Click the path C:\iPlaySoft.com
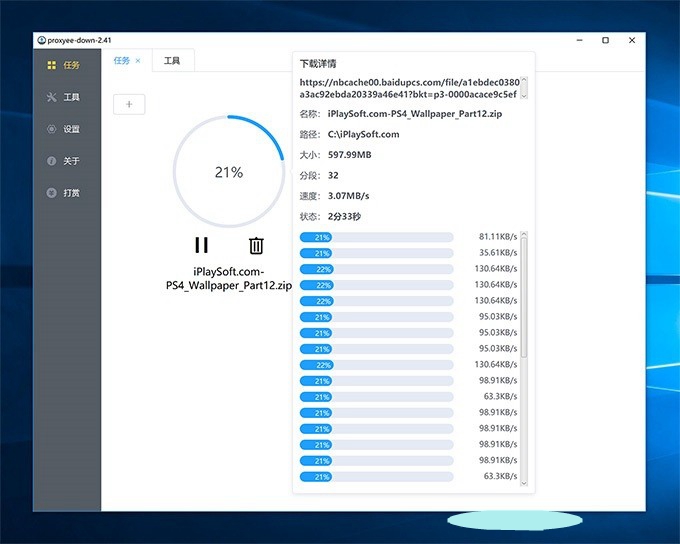This screenshot has width=680, height=544. (x=363, y=134)
